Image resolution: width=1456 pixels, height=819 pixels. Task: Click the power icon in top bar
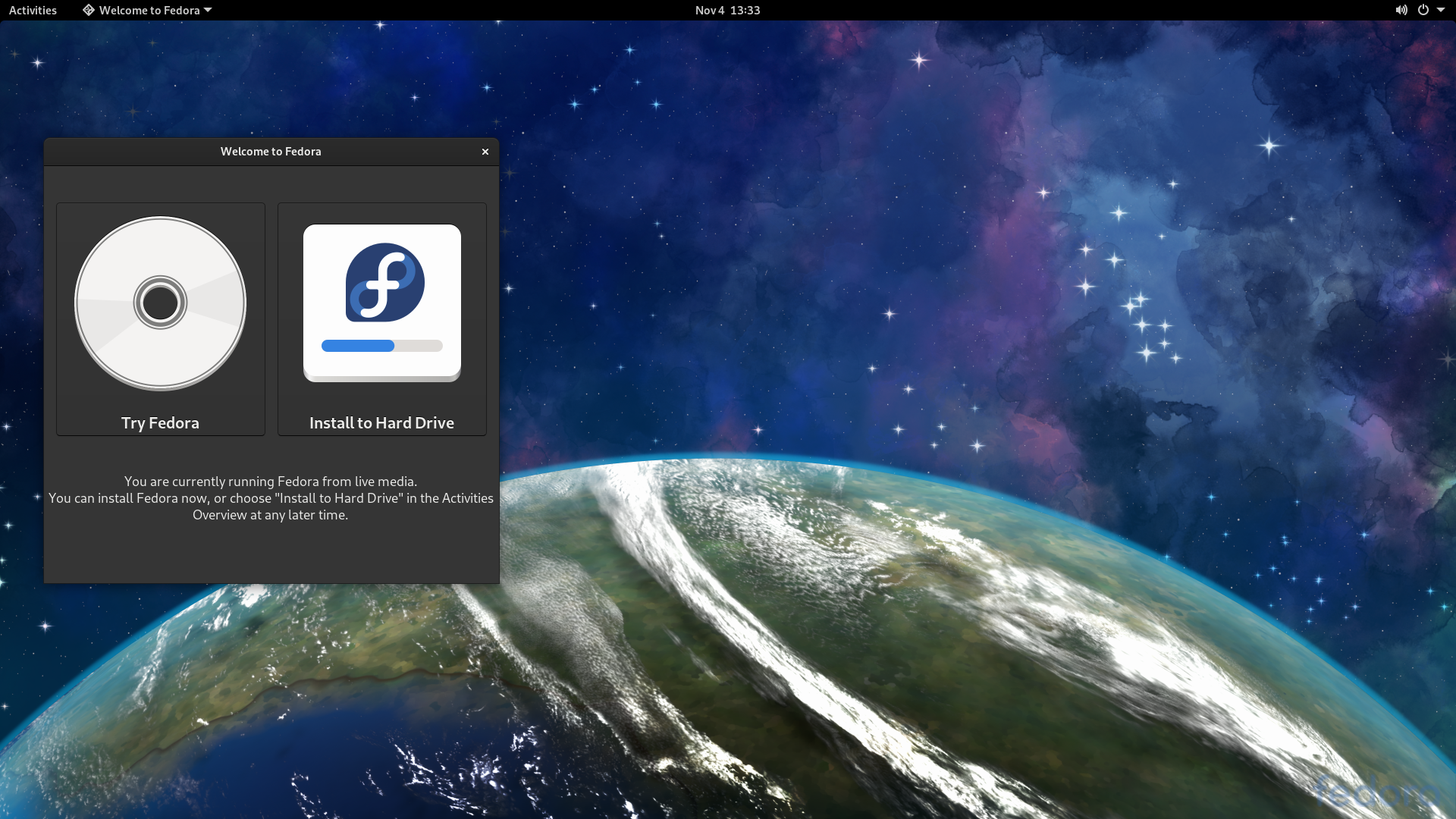(1423, 10)
